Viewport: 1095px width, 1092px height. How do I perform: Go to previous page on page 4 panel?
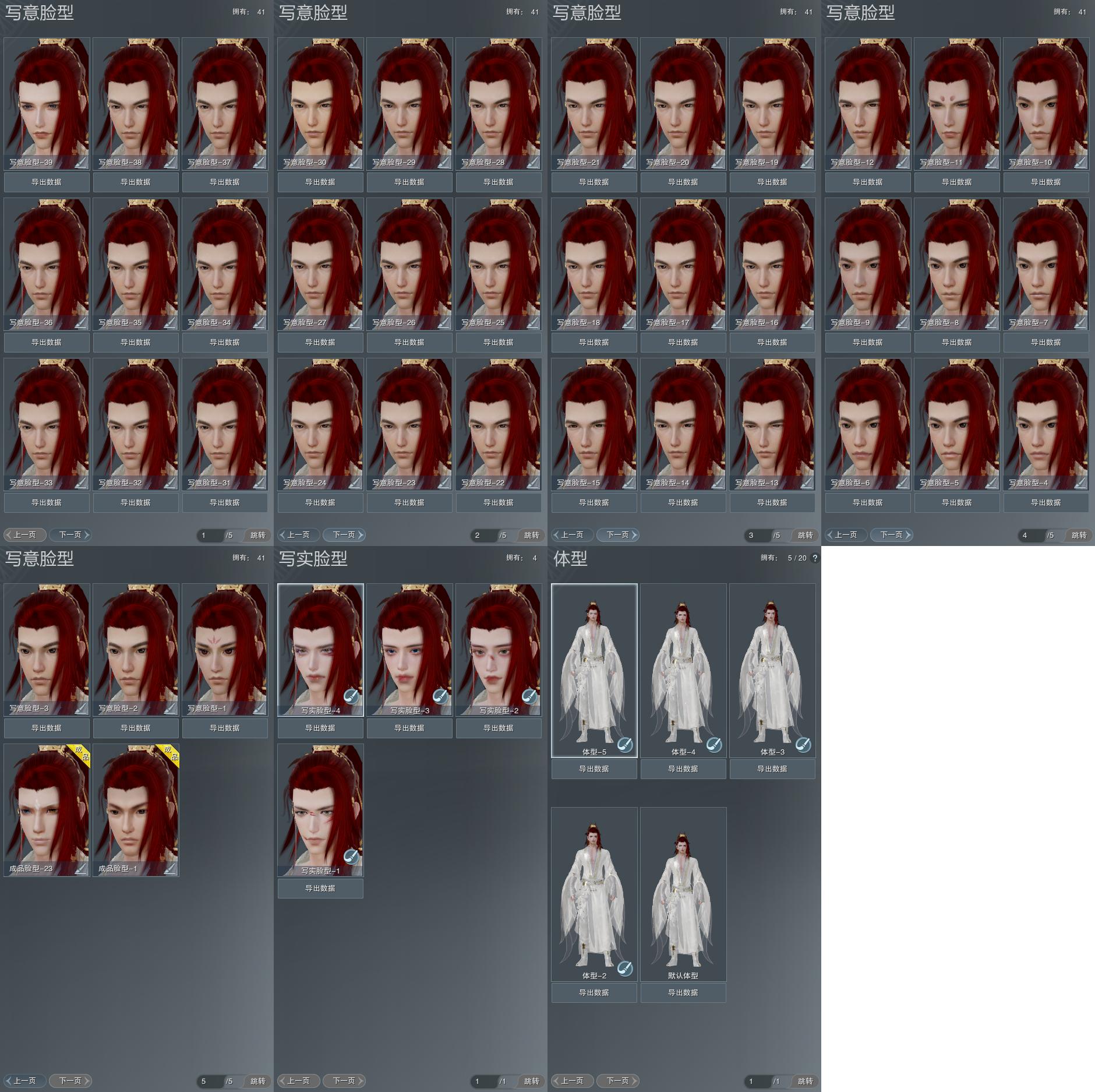click(846, 535)
